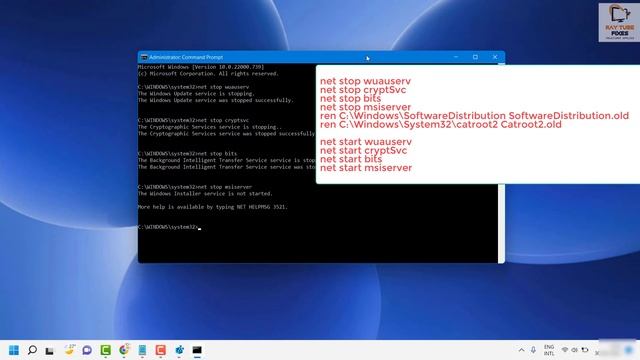
Task: Open the volume speaker tray icon
Action: (575, 350)
